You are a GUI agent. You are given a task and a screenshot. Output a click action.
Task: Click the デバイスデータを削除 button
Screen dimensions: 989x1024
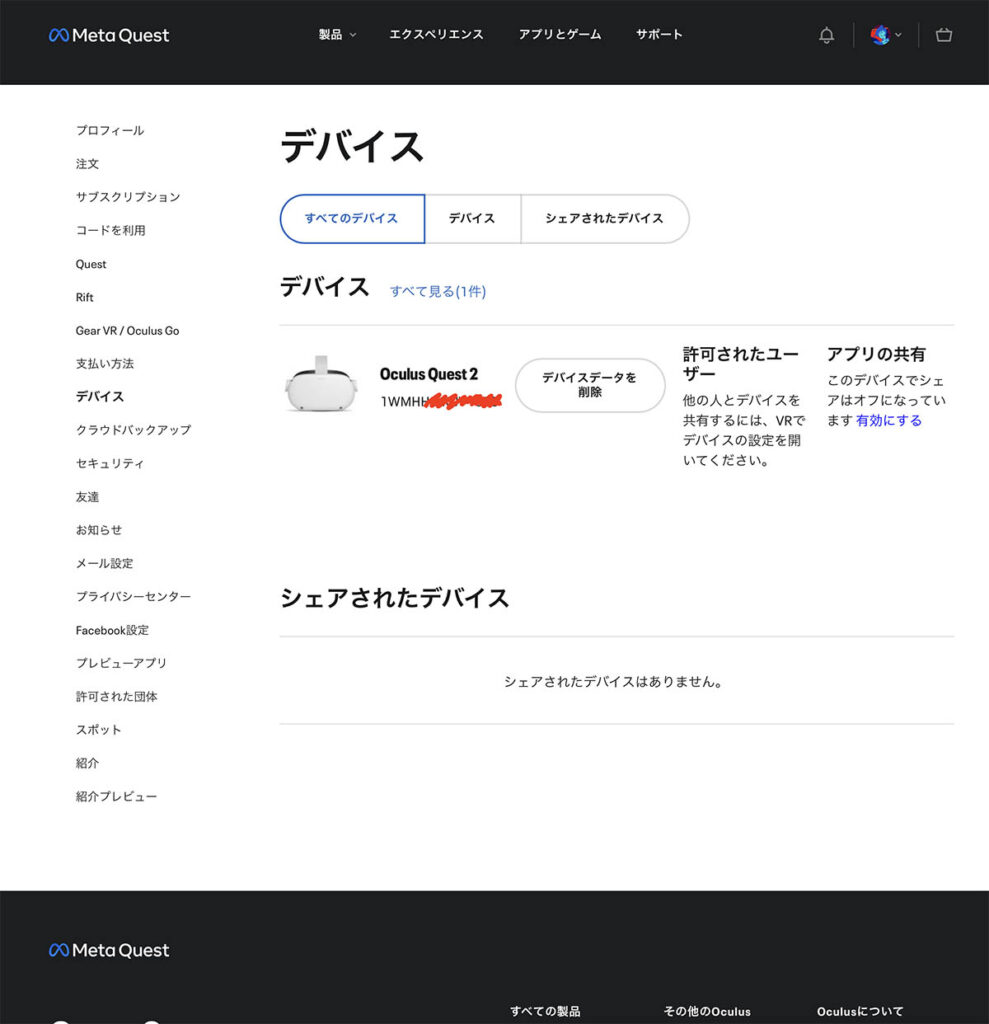tap(589, 385)
